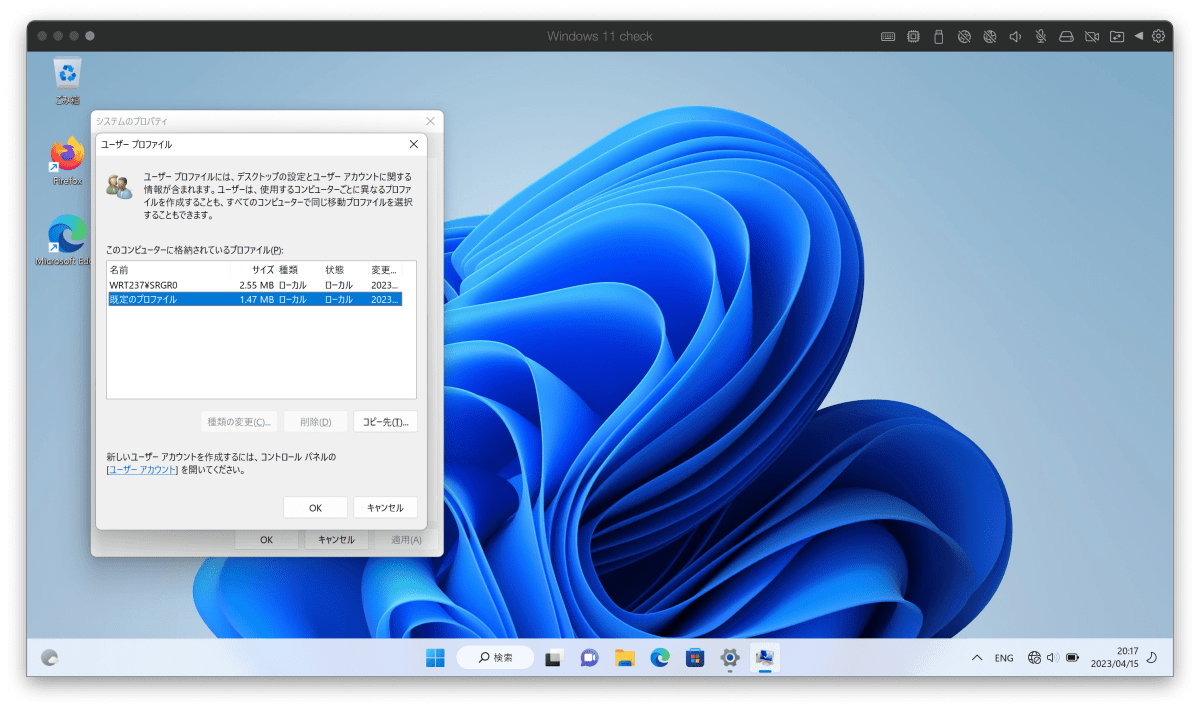Click the 削除(D) button
Screen dimensions: 1200x710
click(315, 422)
